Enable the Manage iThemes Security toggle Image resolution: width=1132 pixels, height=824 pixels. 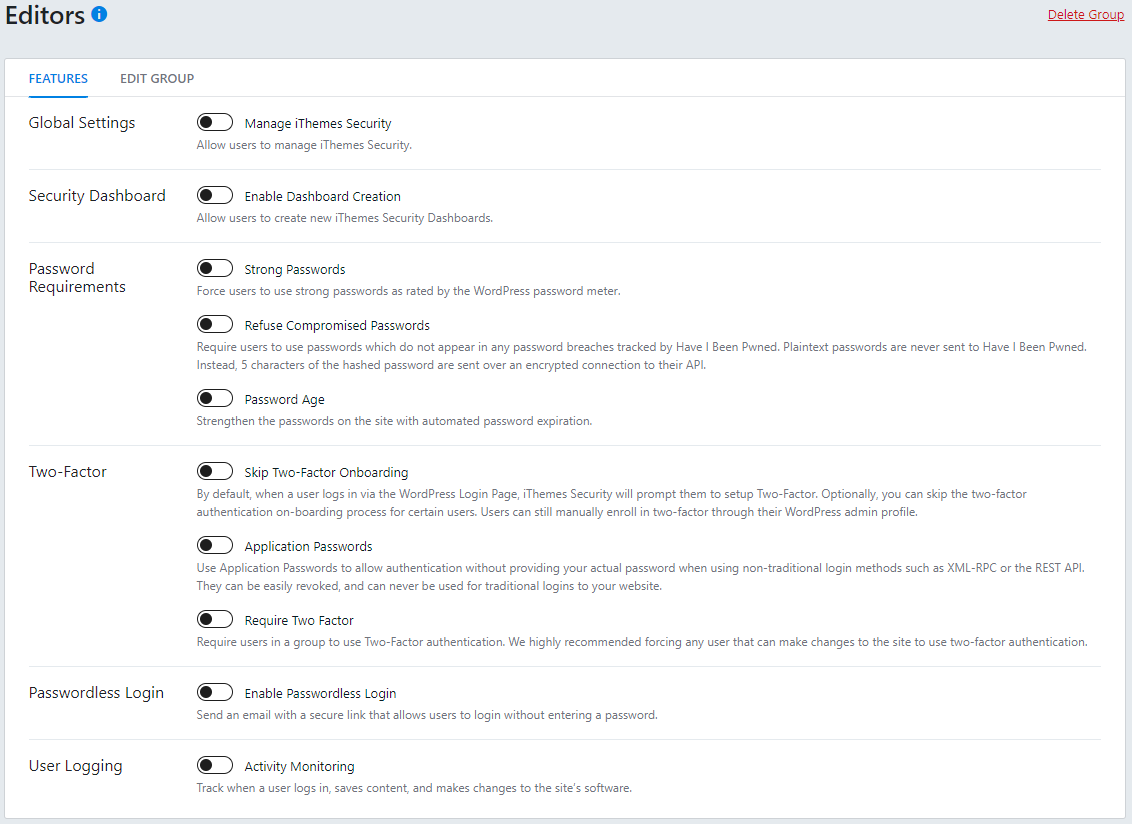tap(214, 121)
